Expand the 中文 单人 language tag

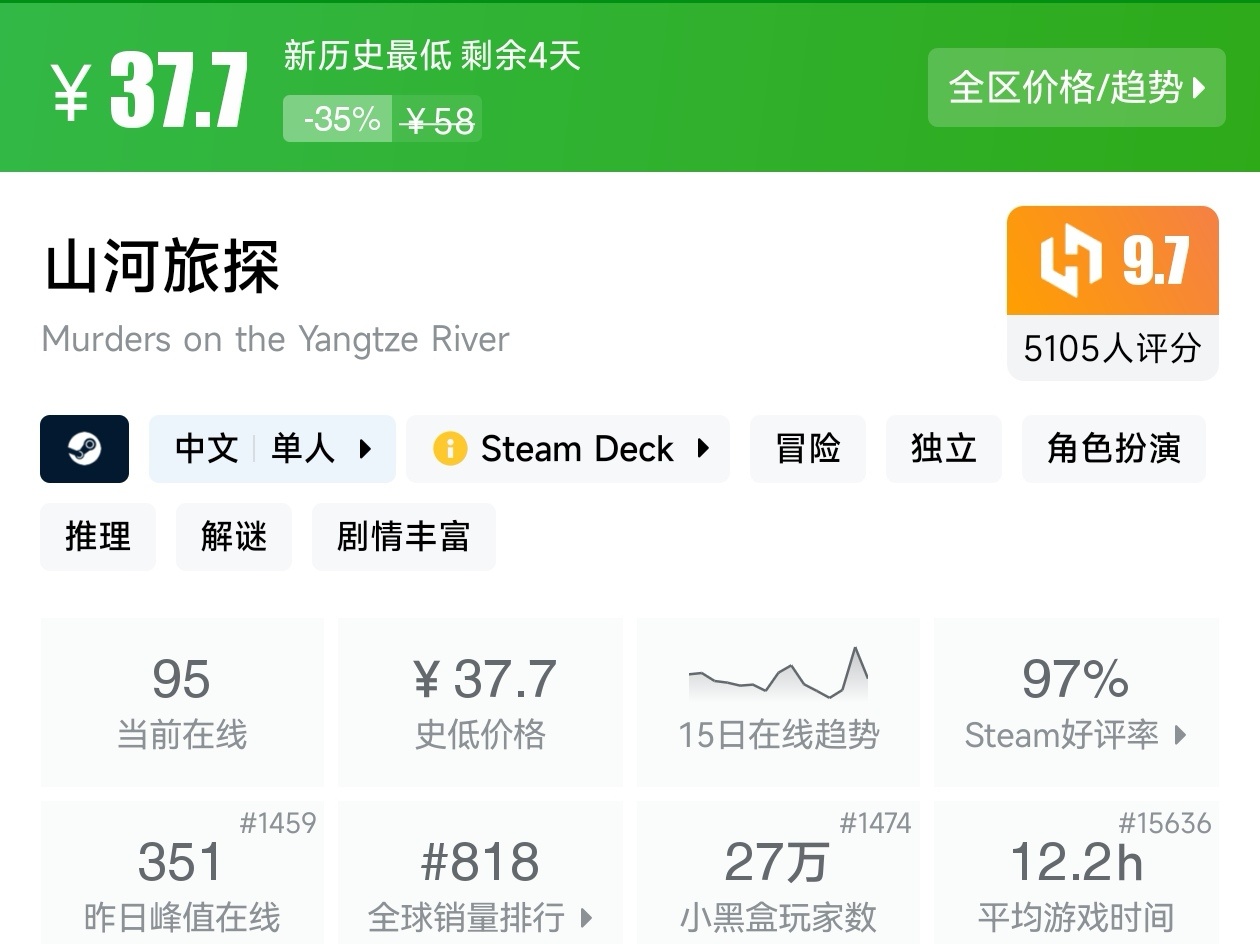(272, 449)
